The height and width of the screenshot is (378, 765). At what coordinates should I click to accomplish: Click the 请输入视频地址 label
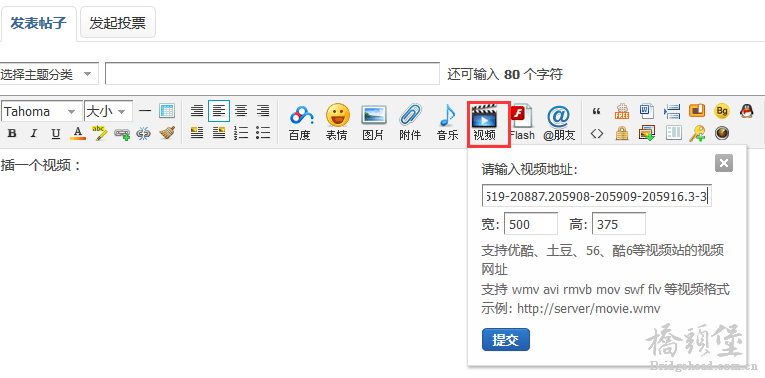[x=530, y=170]
